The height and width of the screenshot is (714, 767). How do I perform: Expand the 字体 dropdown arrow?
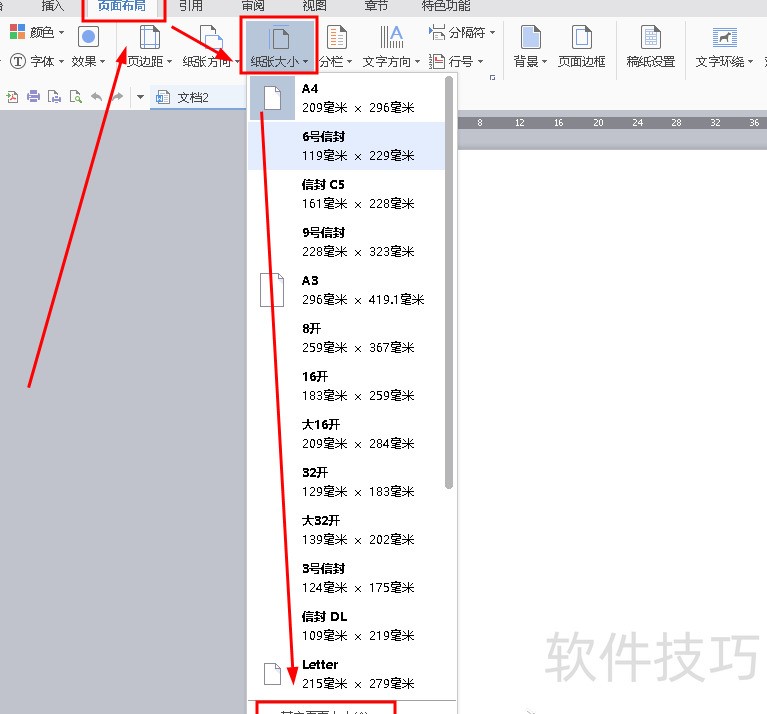click(x=61, y=62)
